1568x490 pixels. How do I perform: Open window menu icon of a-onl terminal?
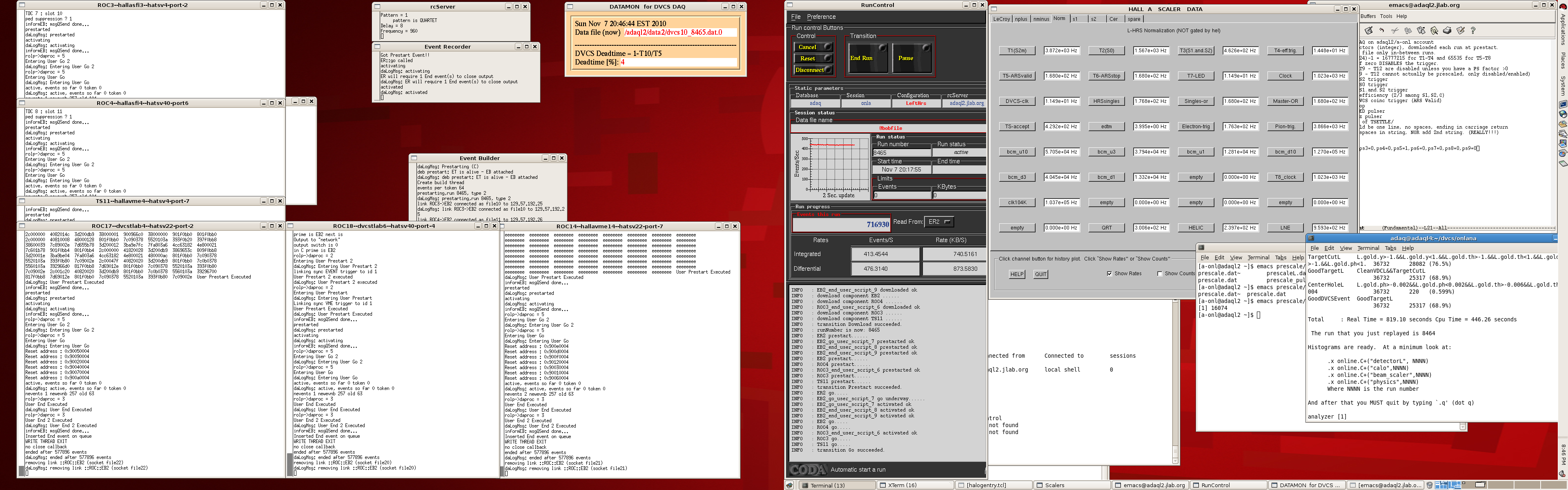pos(1202,248)
